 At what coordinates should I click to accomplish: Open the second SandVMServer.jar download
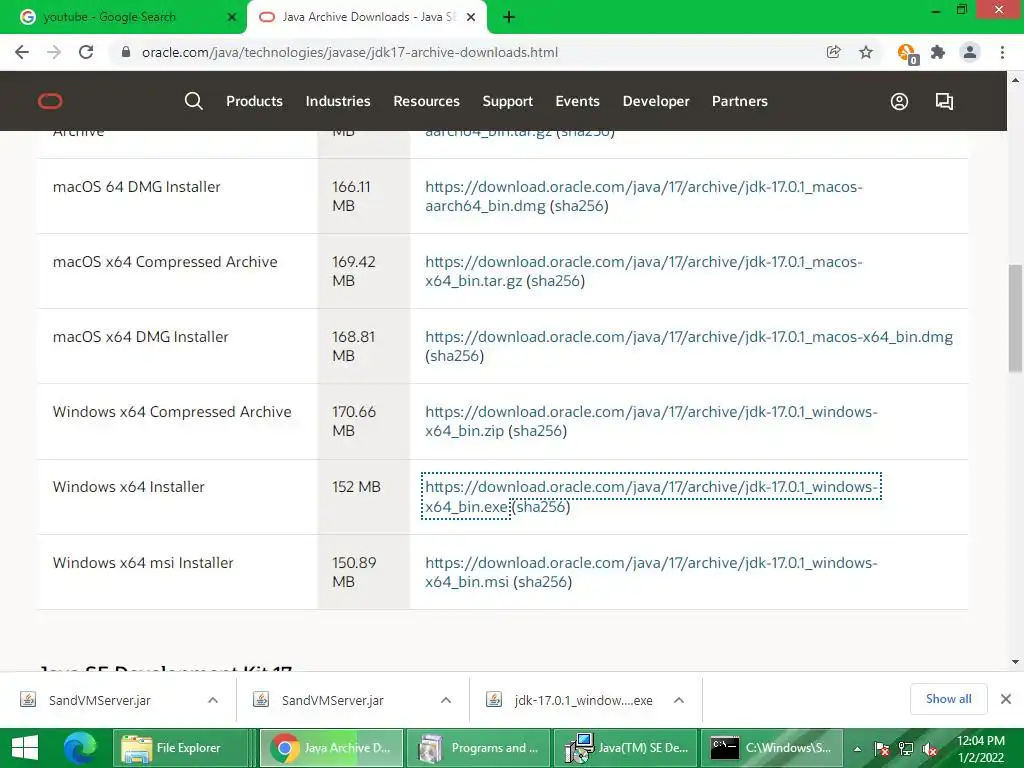[332, 700]
